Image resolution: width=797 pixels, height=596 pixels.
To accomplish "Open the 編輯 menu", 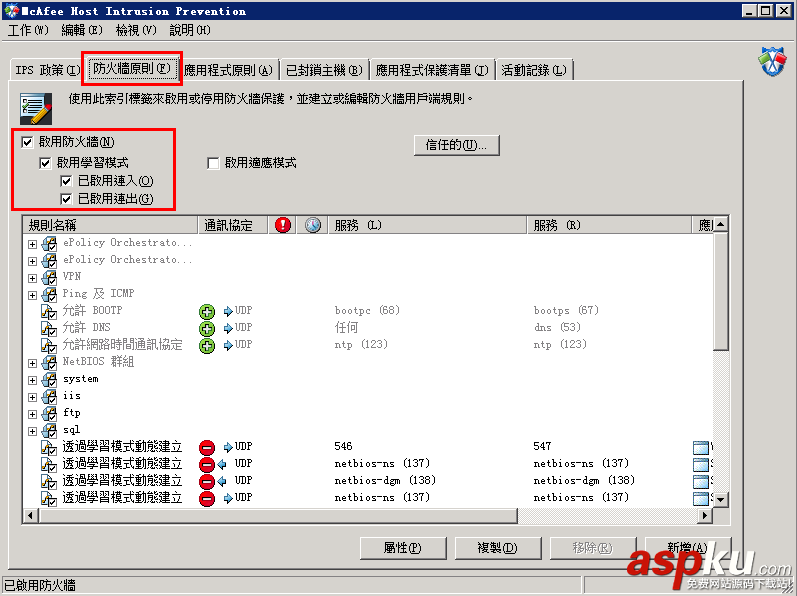I will click(82, 30).
